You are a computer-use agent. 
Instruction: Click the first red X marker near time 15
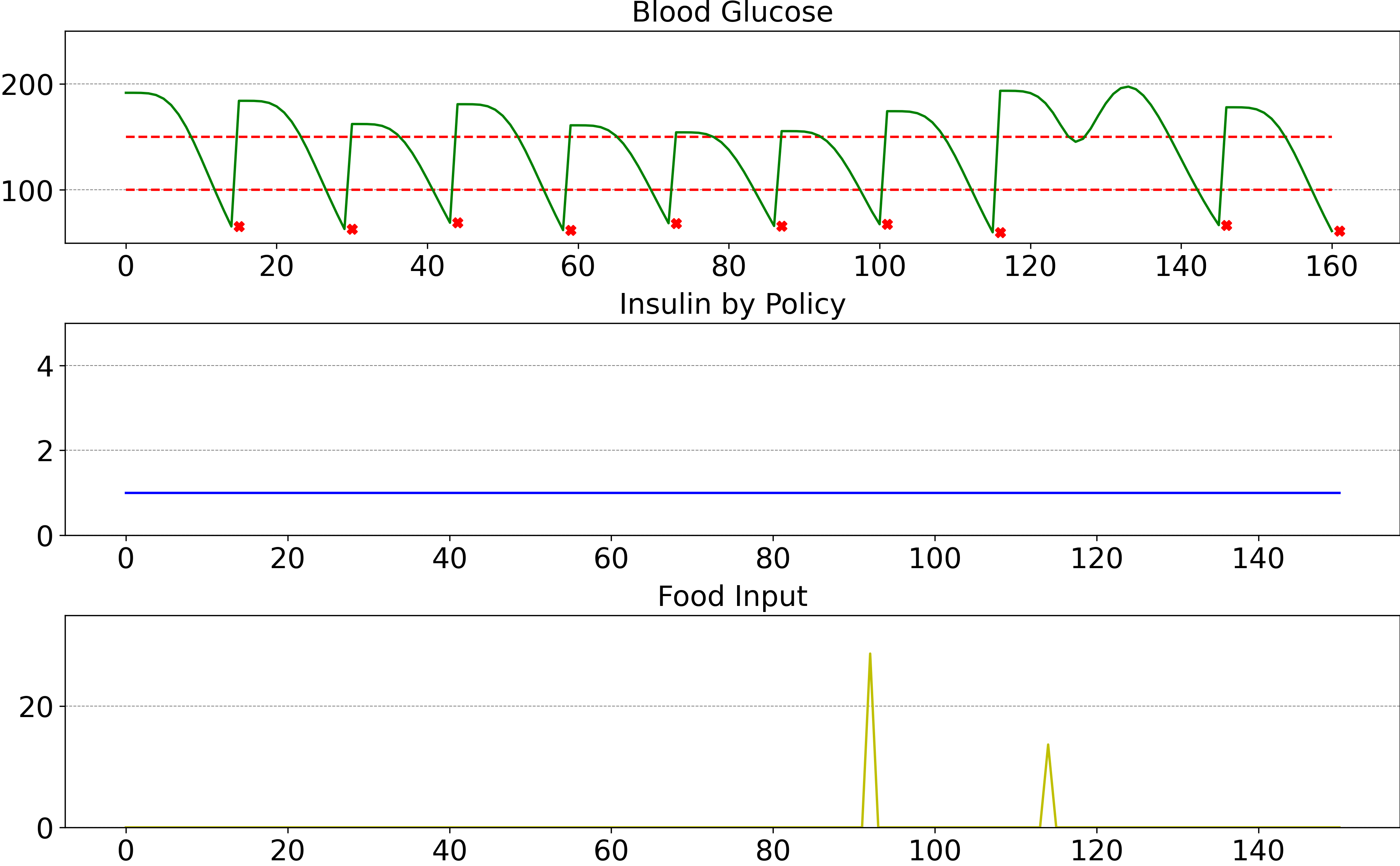point(239,227)
